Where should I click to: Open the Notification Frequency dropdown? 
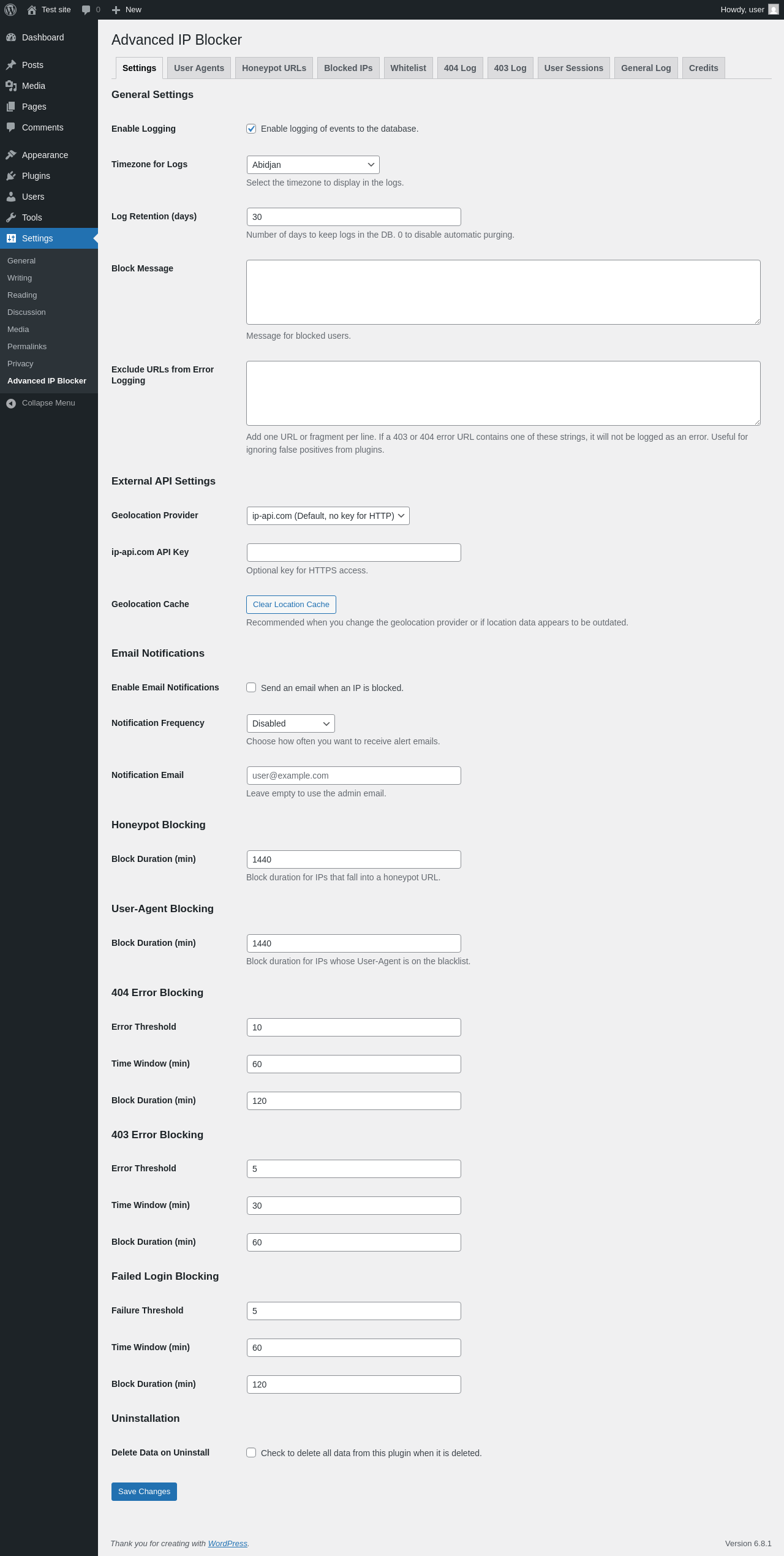pos(290,723)
